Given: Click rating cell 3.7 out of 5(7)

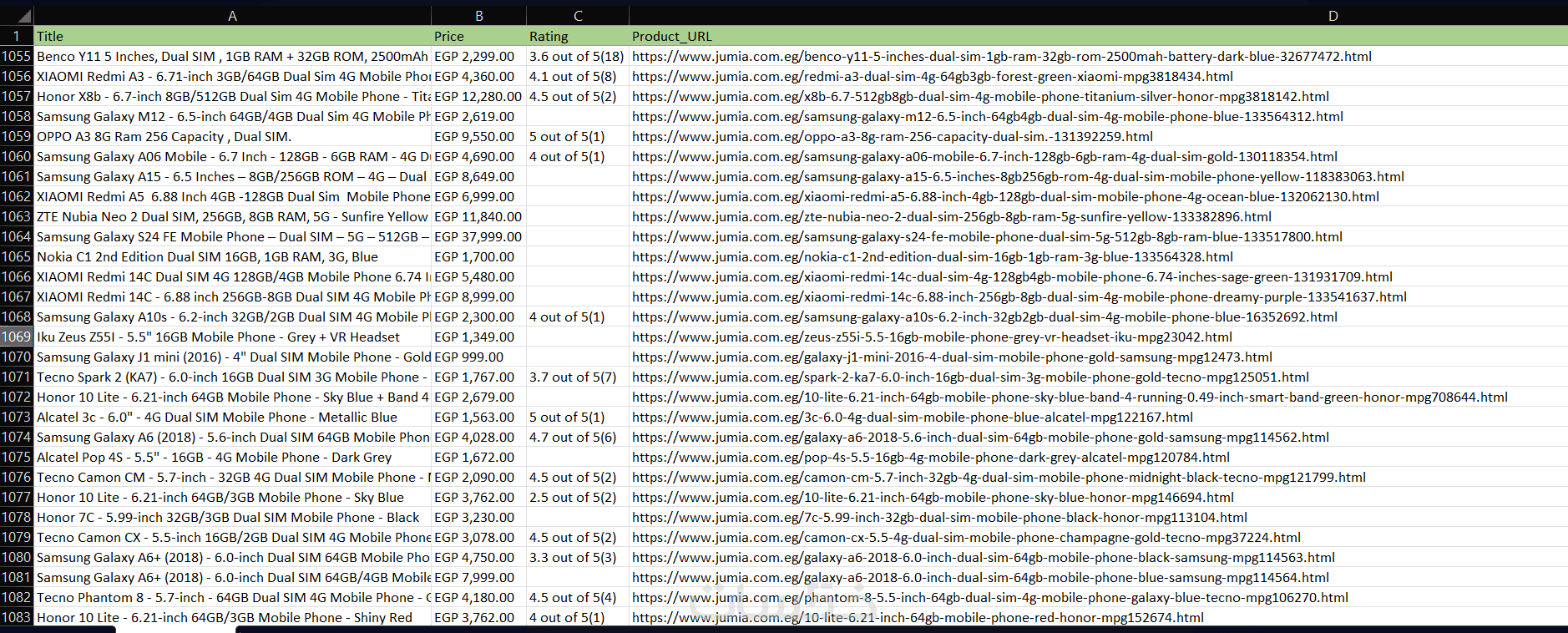Looking at the screenshot, I should (x=578, y=377).
